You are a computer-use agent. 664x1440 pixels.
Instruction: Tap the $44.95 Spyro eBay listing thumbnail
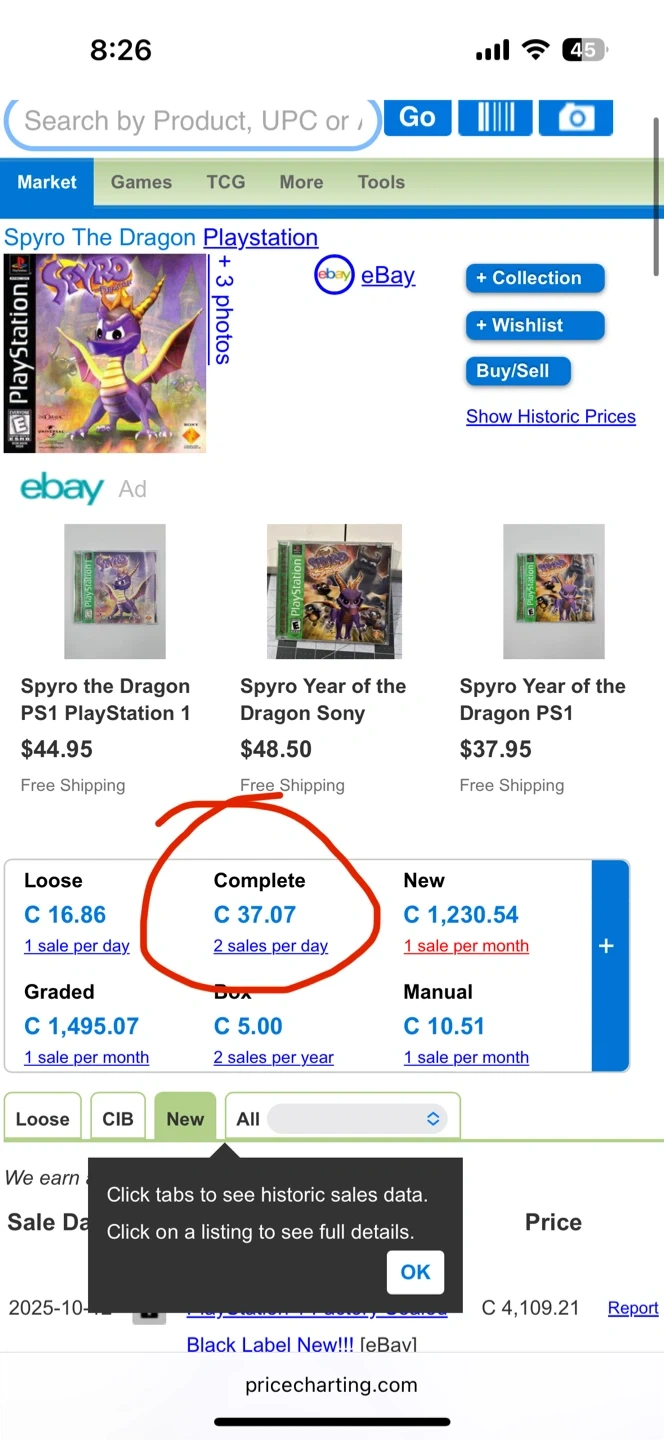click(115, 592)
